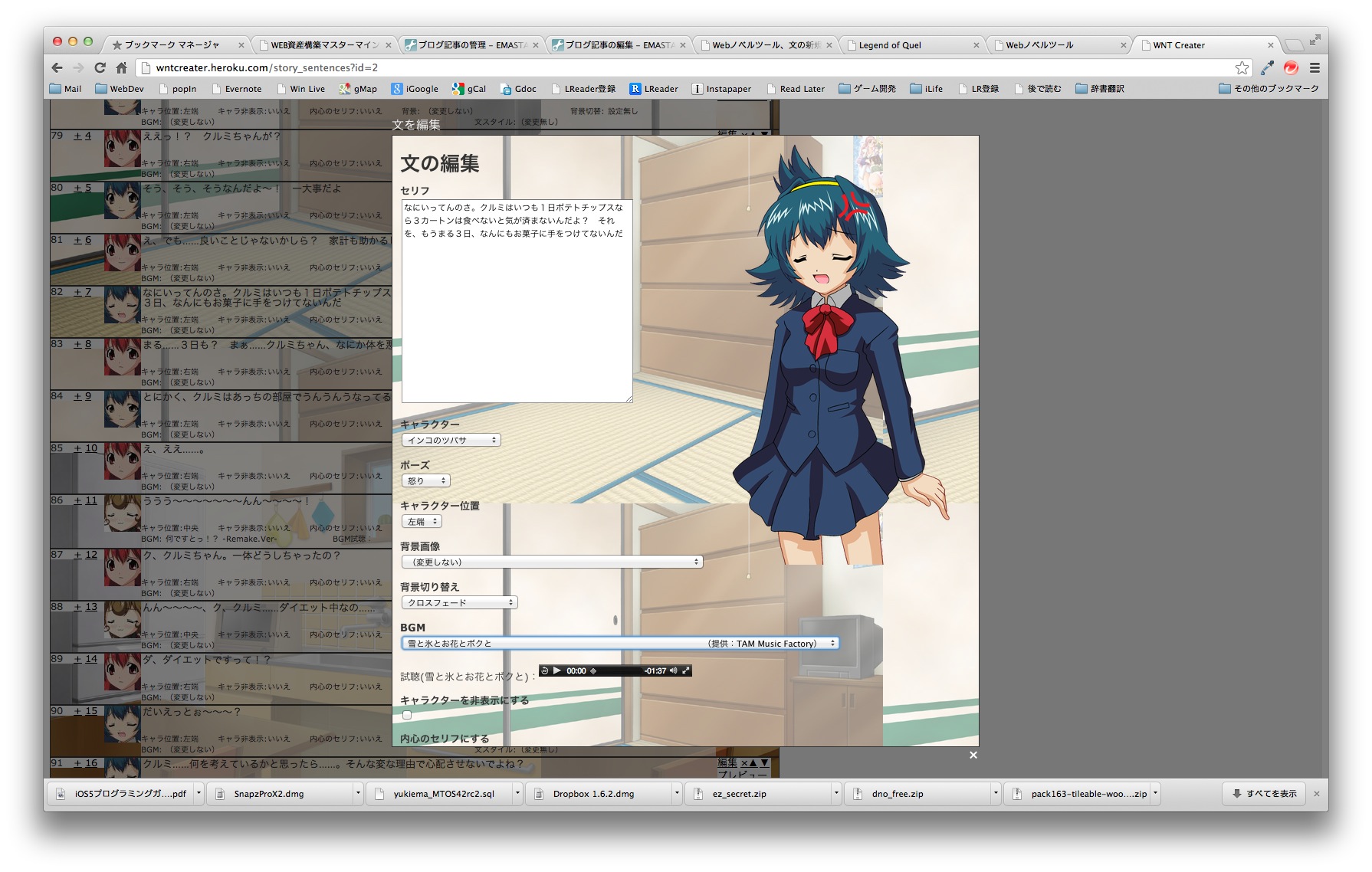The width and height of the screenshot is (1372, 872).
Task: Open the ポーズ dropdown showing 怒り
Action: point(426,480)
